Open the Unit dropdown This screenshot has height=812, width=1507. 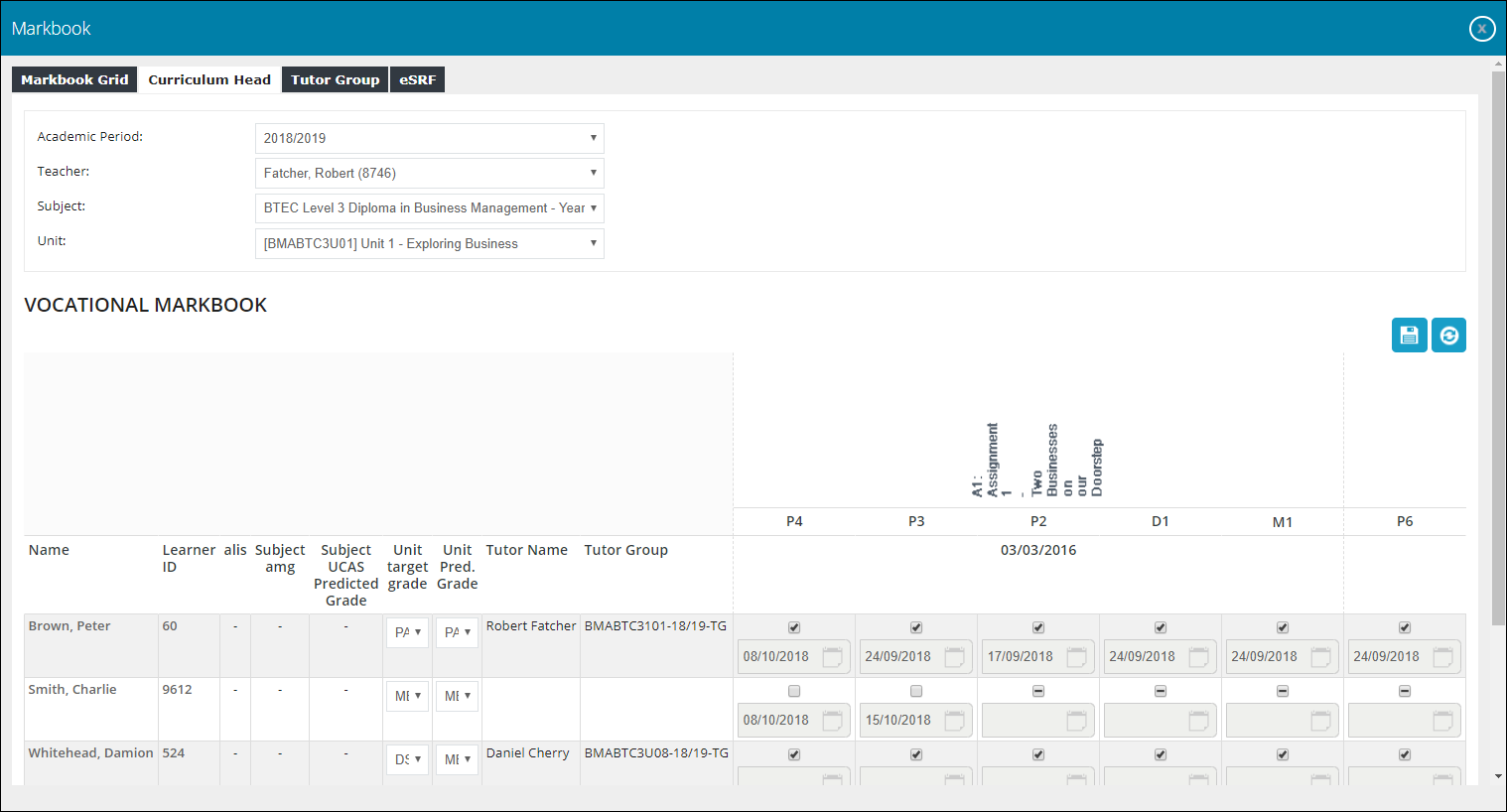[430, 243]
